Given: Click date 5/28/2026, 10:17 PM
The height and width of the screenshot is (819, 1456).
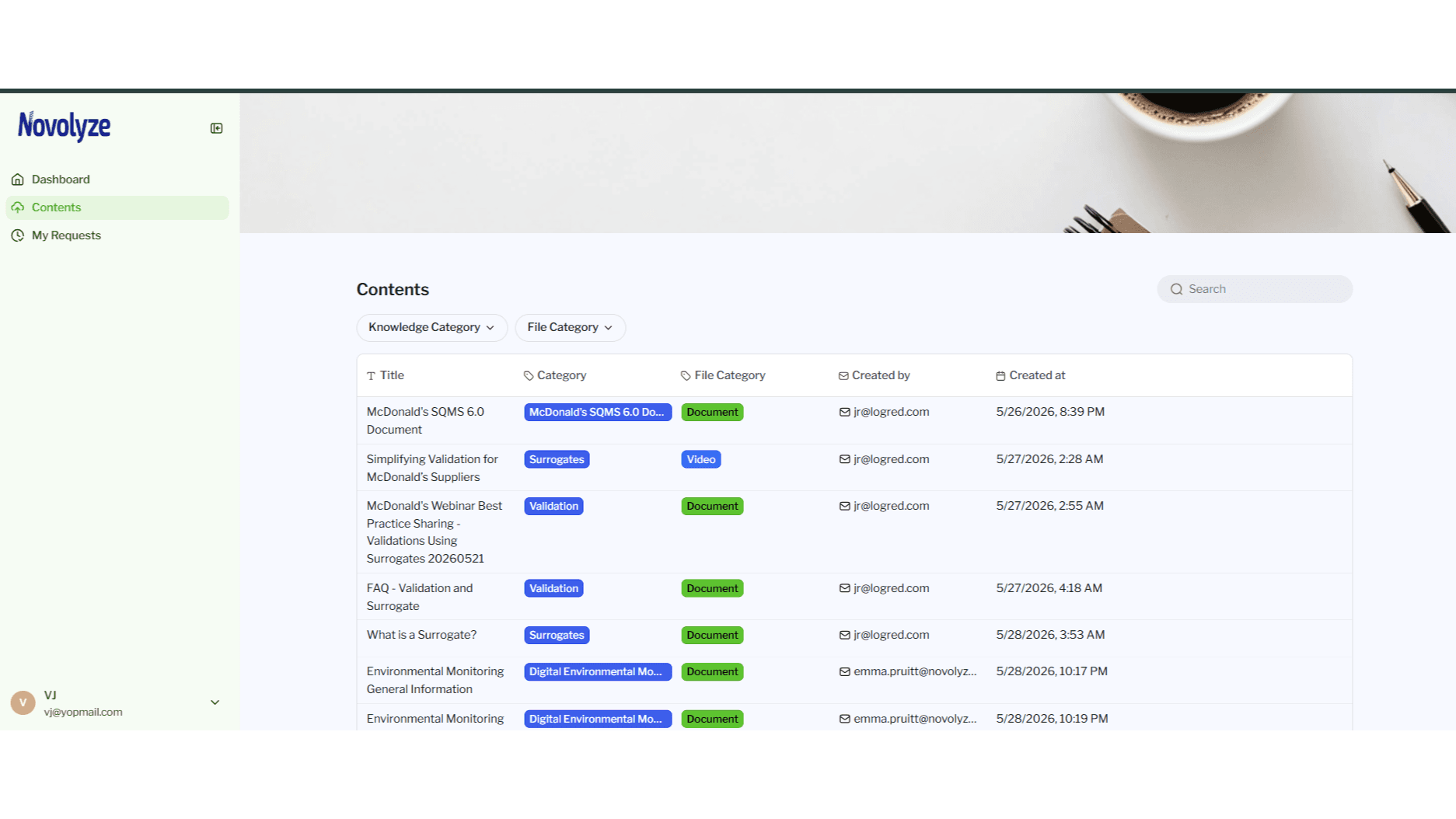Looking at the screenshot, I should [x=1052, y=671].
